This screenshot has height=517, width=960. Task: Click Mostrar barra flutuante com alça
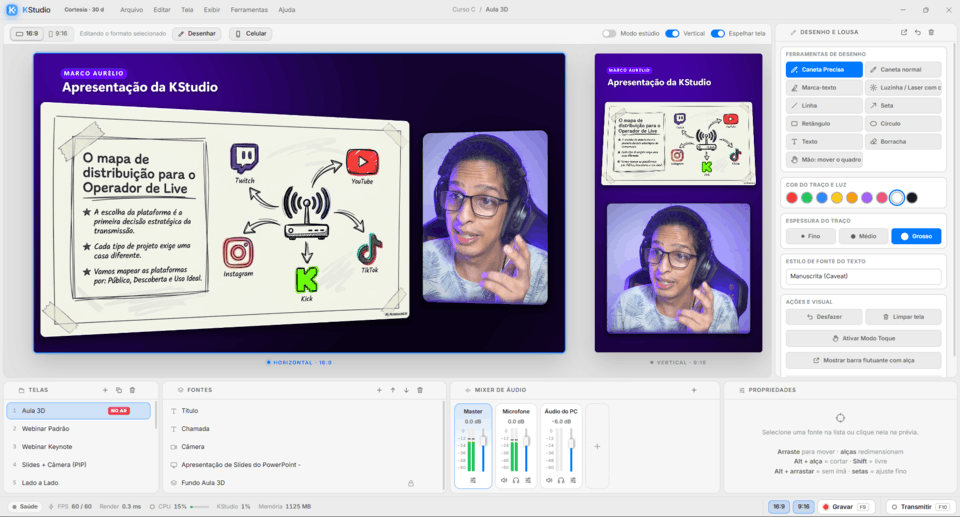point(863,360)
